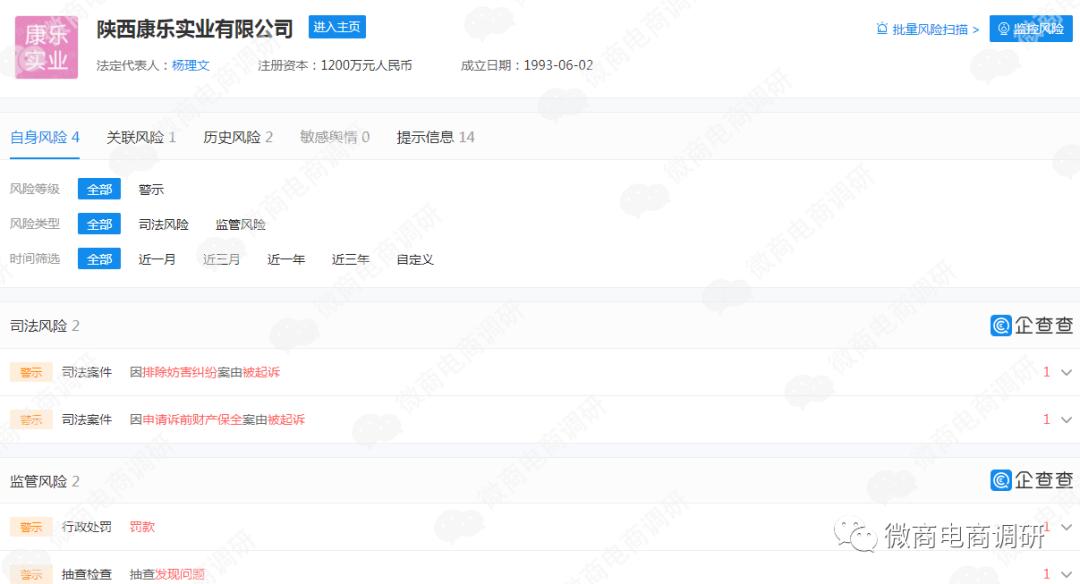Click the 监管风险 2 section heading
Screen dimensions: 1080x584
pos(45,481)
